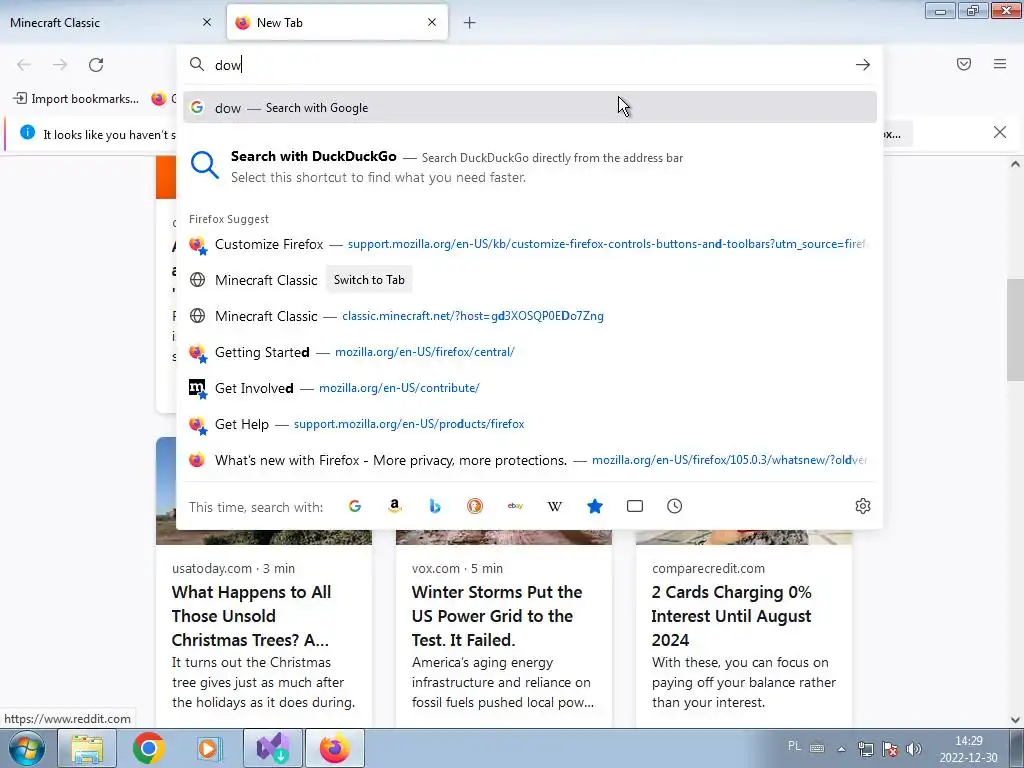Close the Minecraft Classic tab
Viewport: 1024px width, 768px height.
click(x=207, y=22)
